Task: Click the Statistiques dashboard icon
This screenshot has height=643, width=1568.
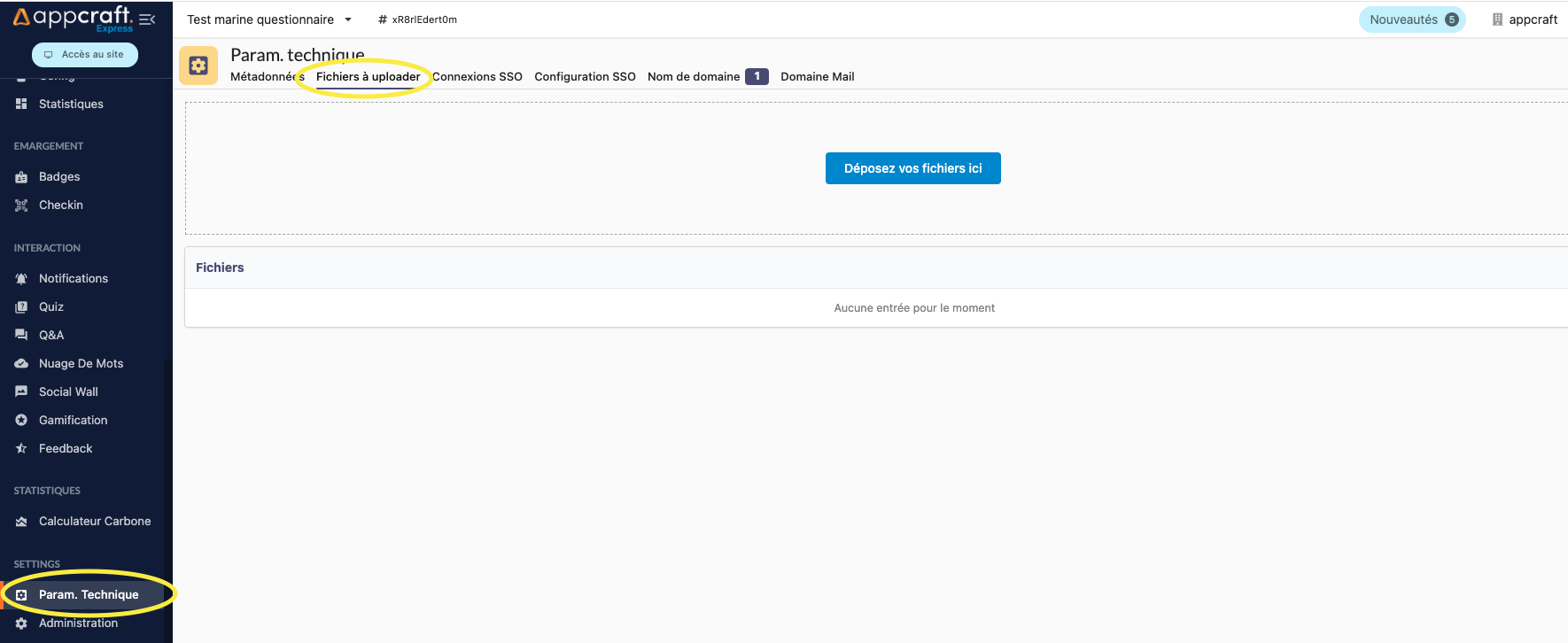Action: [21, 105]
